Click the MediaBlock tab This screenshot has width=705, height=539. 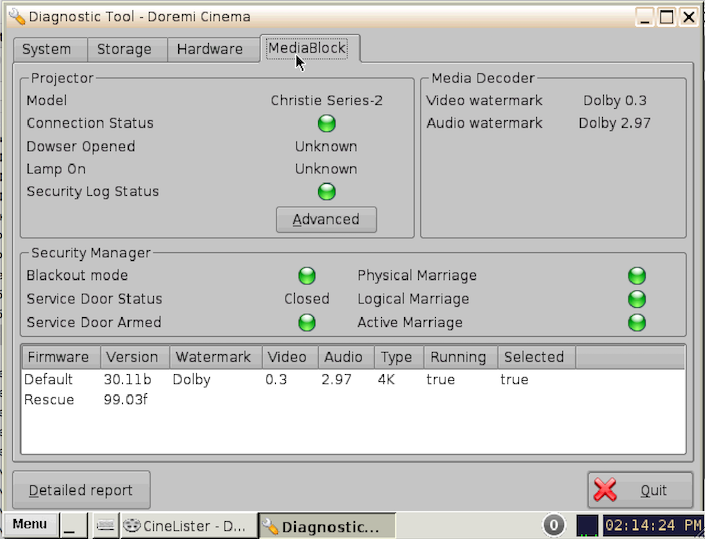coord(310,48)
